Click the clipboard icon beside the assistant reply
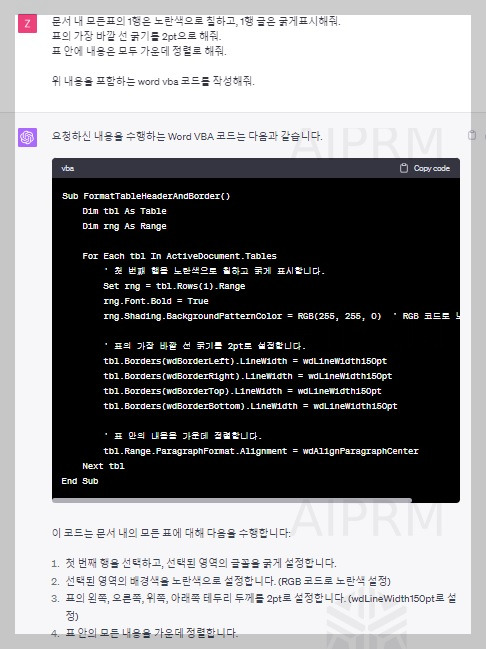The width and height of the screenshot is (486, 649). (472, 135)
